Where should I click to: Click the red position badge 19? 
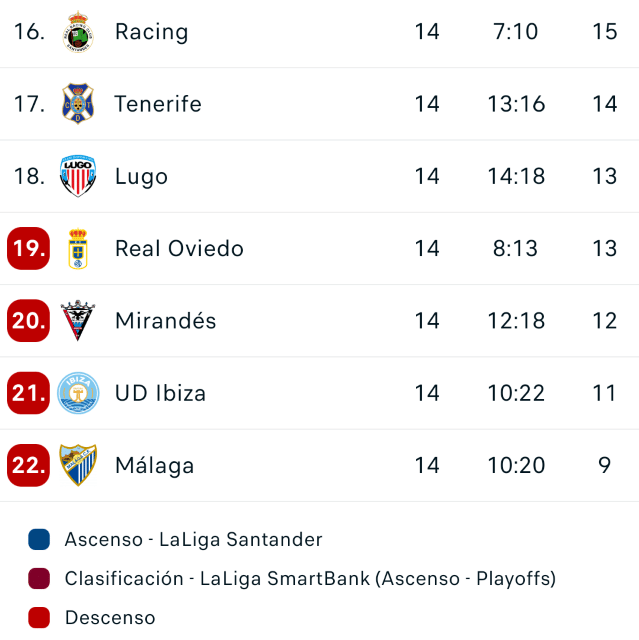28,249
